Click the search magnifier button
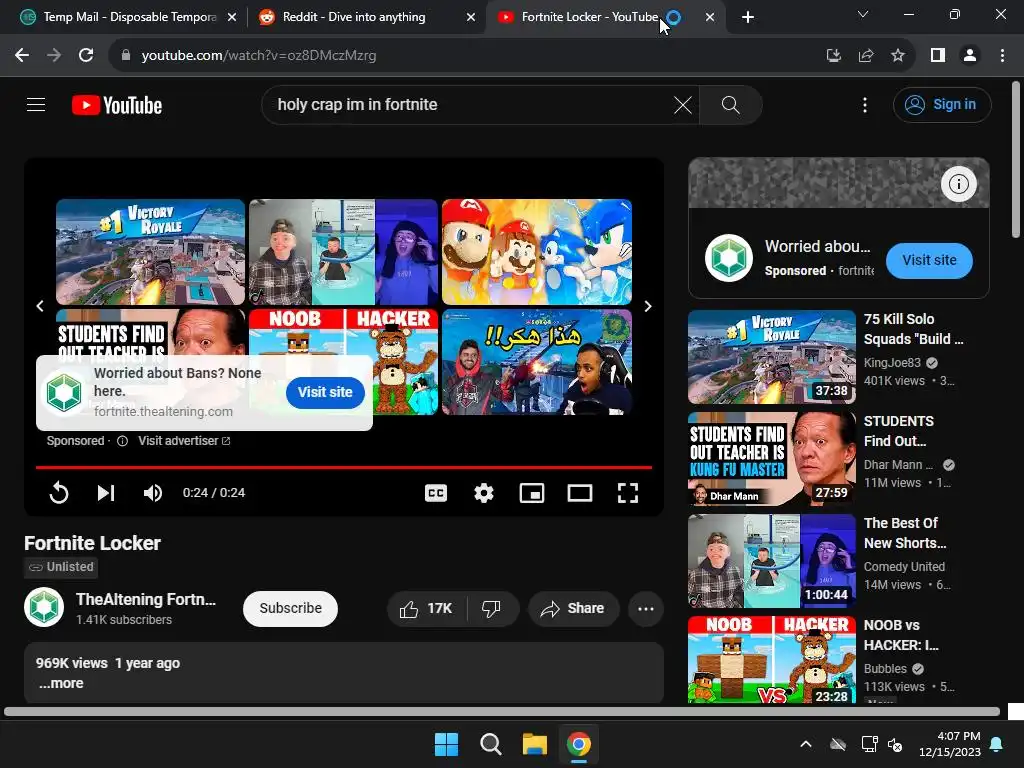Viewport: 1024px width, 768px height. [730, 104]
